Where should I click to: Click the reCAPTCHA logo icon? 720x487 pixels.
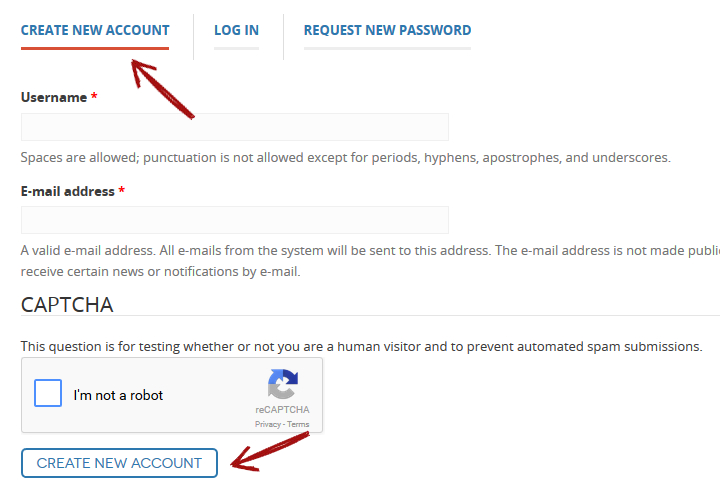click(x=283, y=384)
